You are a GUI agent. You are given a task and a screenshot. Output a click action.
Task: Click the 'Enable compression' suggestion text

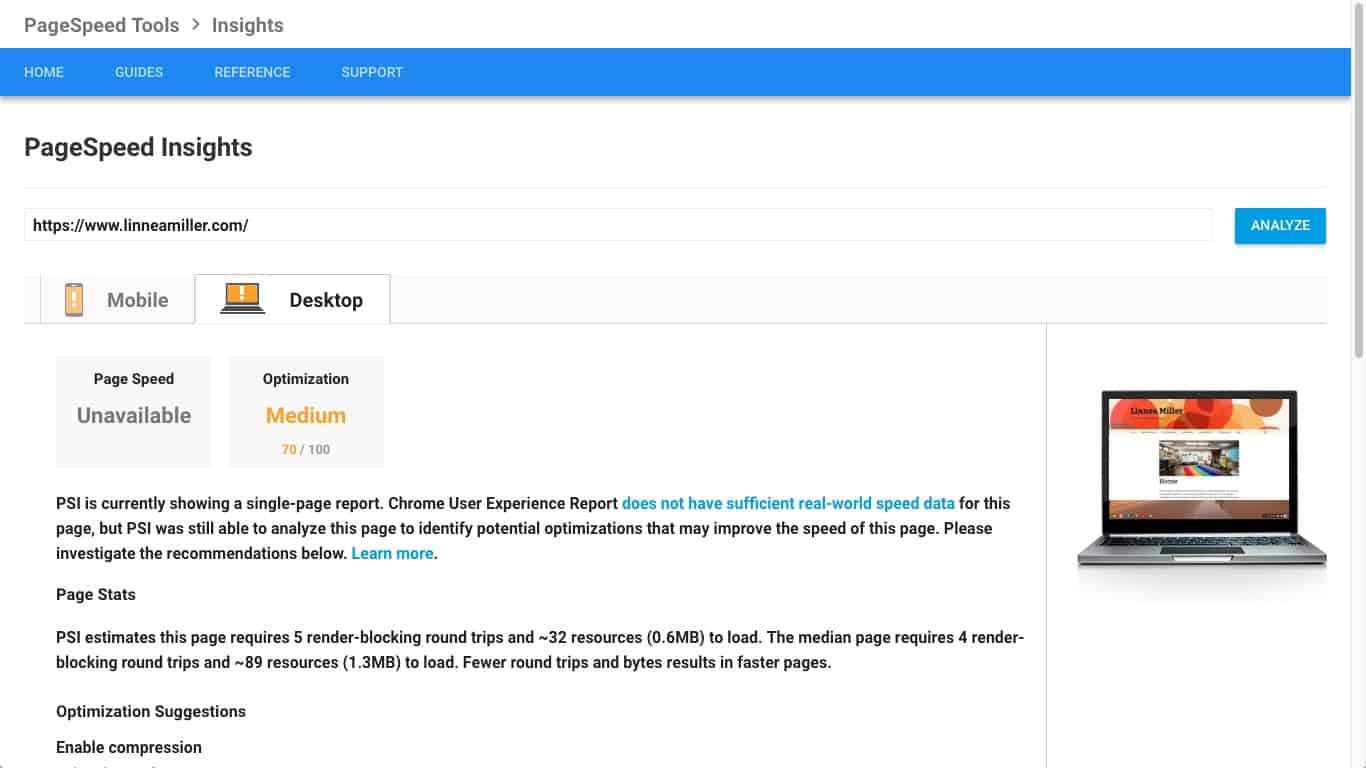[129, 747]
